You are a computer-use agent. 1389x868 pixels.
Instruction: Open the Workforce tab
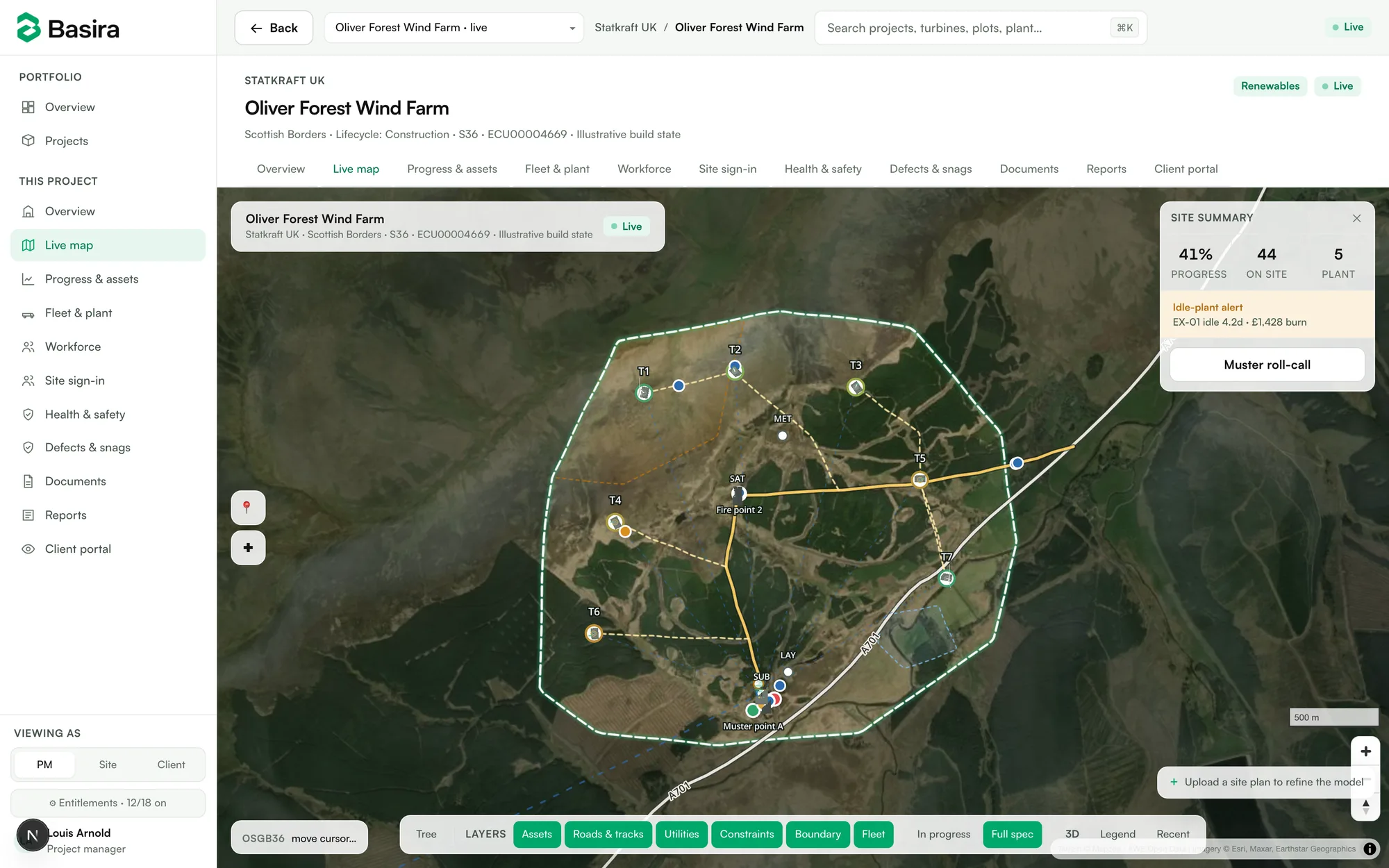point(644,169)
